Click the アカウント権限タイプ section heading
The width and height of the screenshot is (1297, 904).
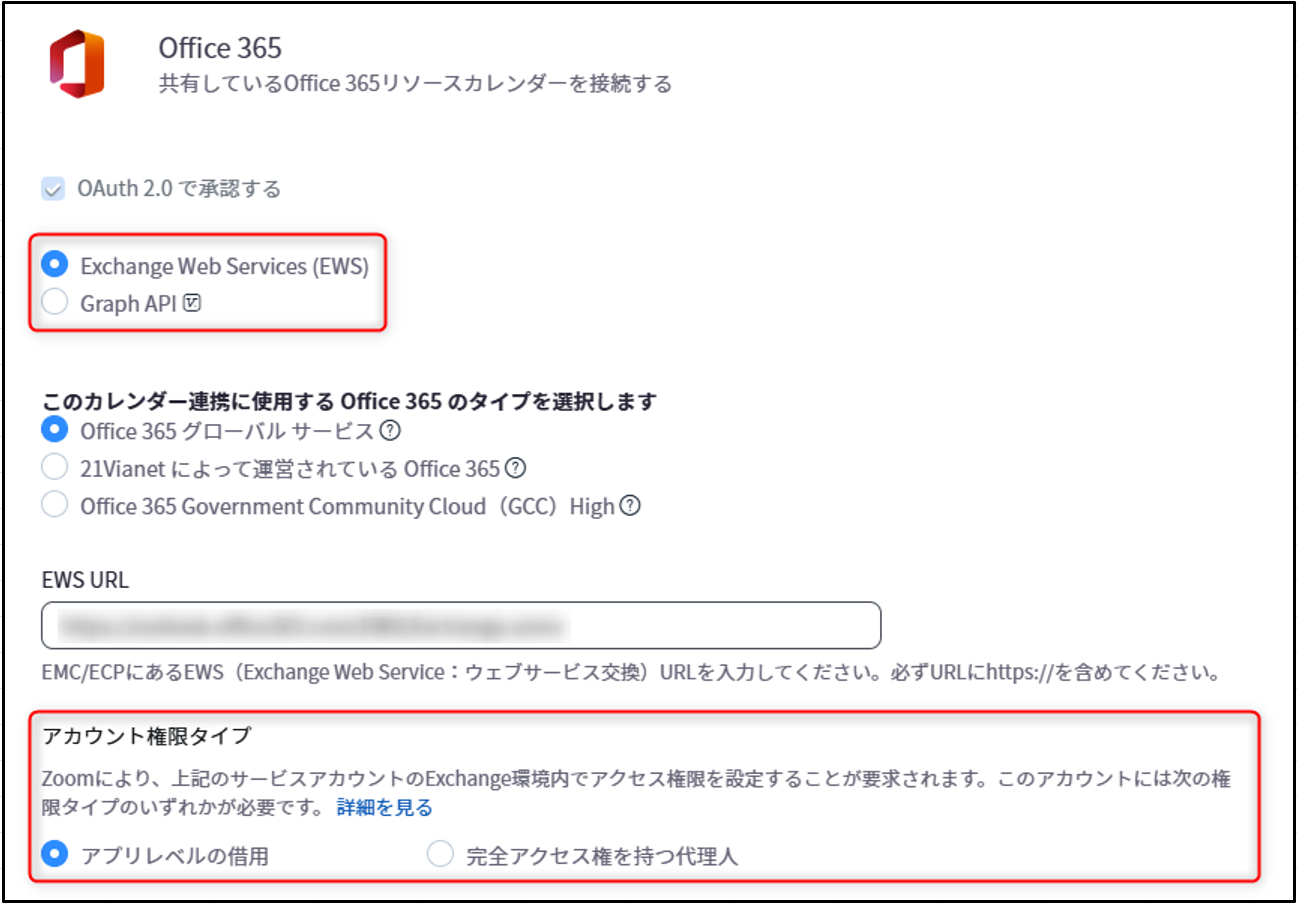(x=146, y=736)
